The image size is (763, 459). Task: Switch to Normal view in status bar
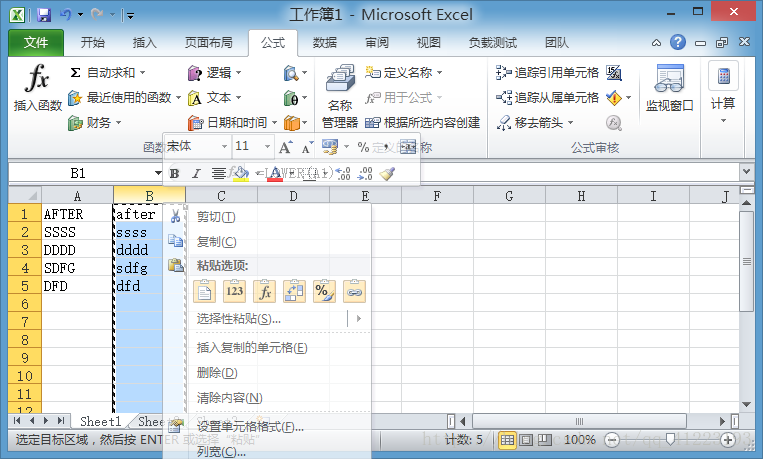point(507,440)
